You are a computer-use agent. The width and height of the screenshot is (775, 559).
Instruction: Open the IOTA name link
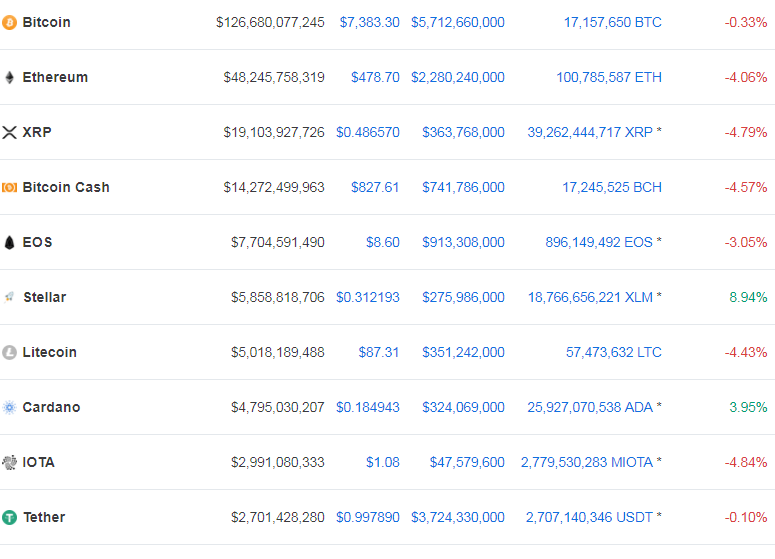[39, 462]
